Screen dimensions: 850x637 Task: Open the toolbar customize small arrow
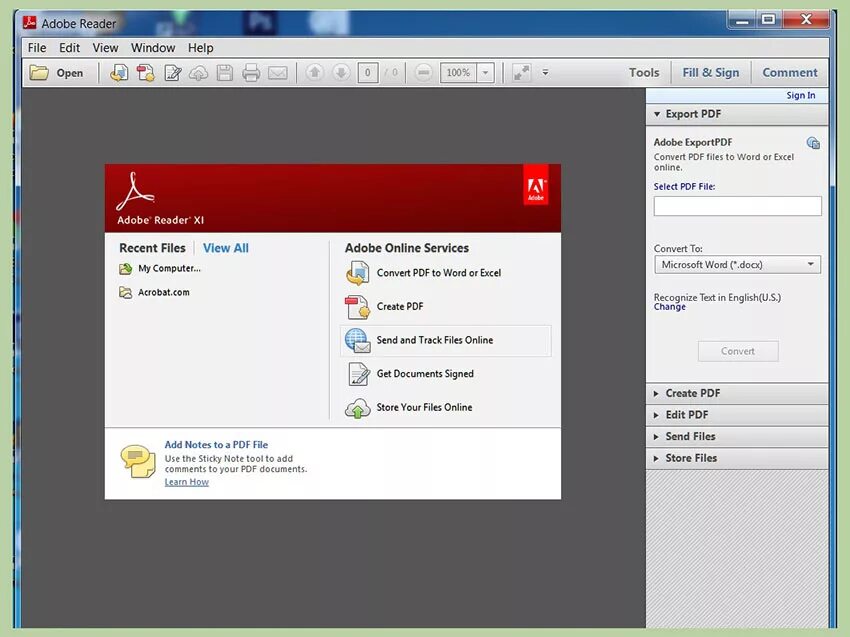click(545, 72)
